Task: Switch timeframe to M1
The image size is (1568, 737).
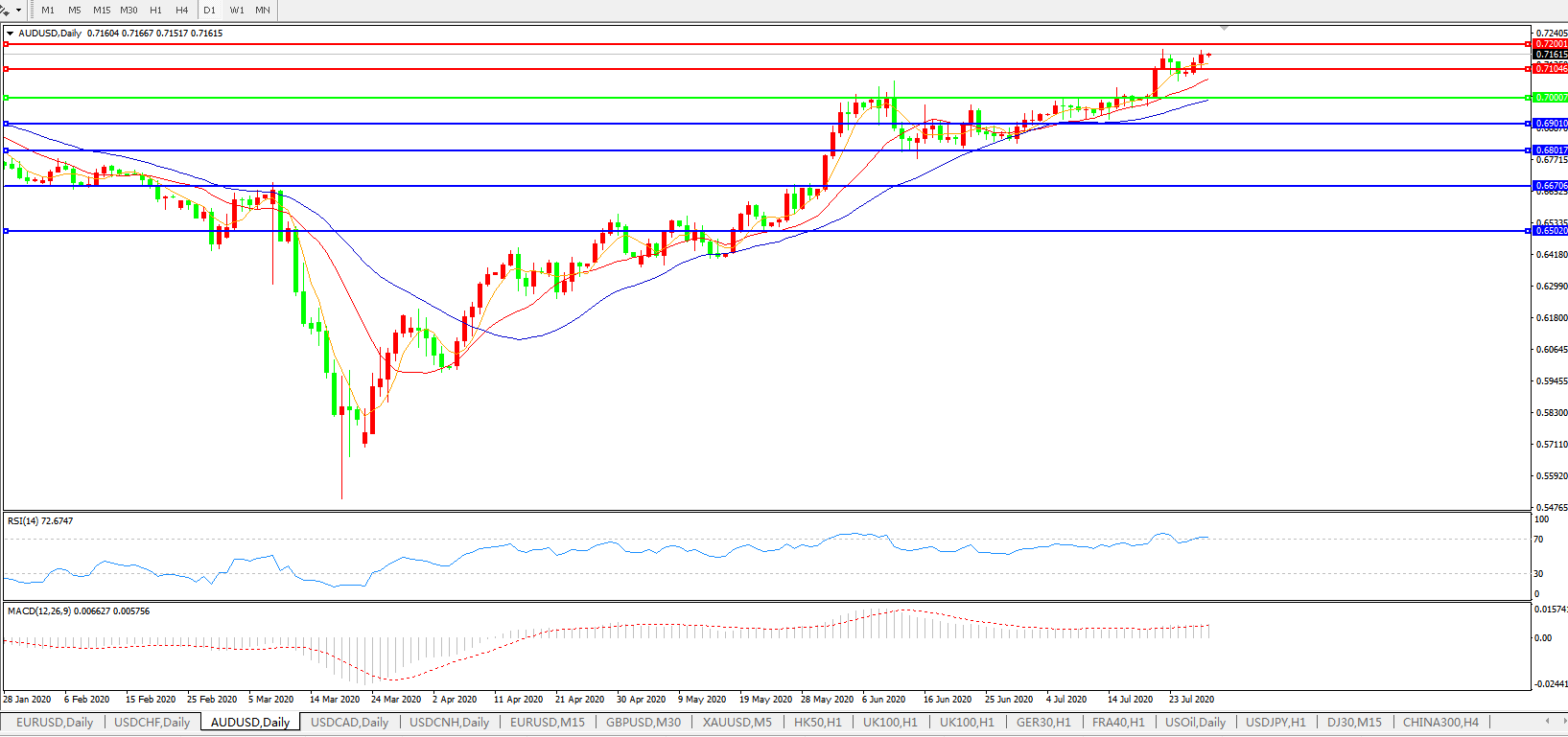Action: (48, 11)
